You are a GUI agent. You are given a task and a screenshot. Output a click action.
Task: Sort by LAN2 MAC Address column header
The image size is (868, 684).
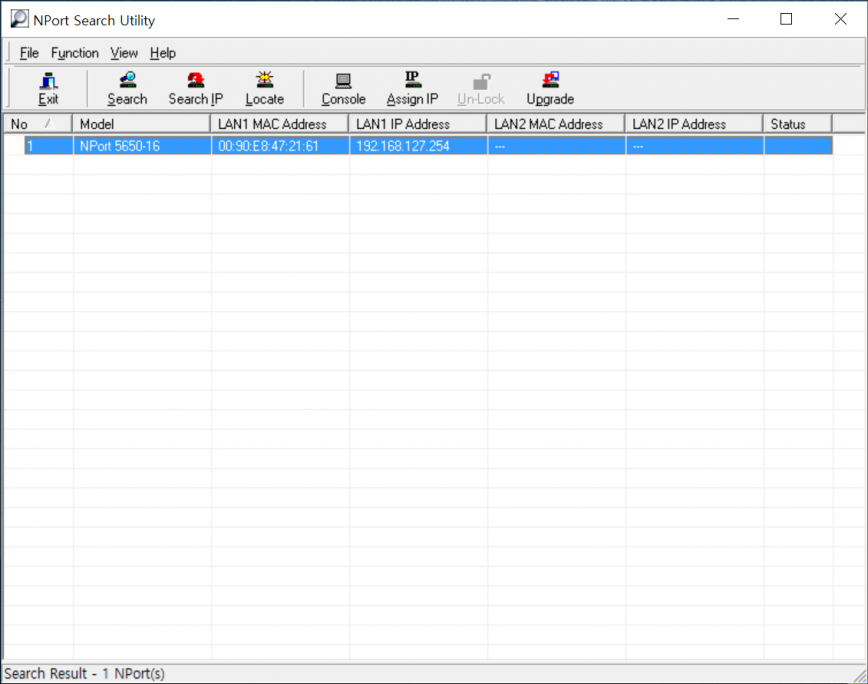pyautogui.click(x=556, y=124)
